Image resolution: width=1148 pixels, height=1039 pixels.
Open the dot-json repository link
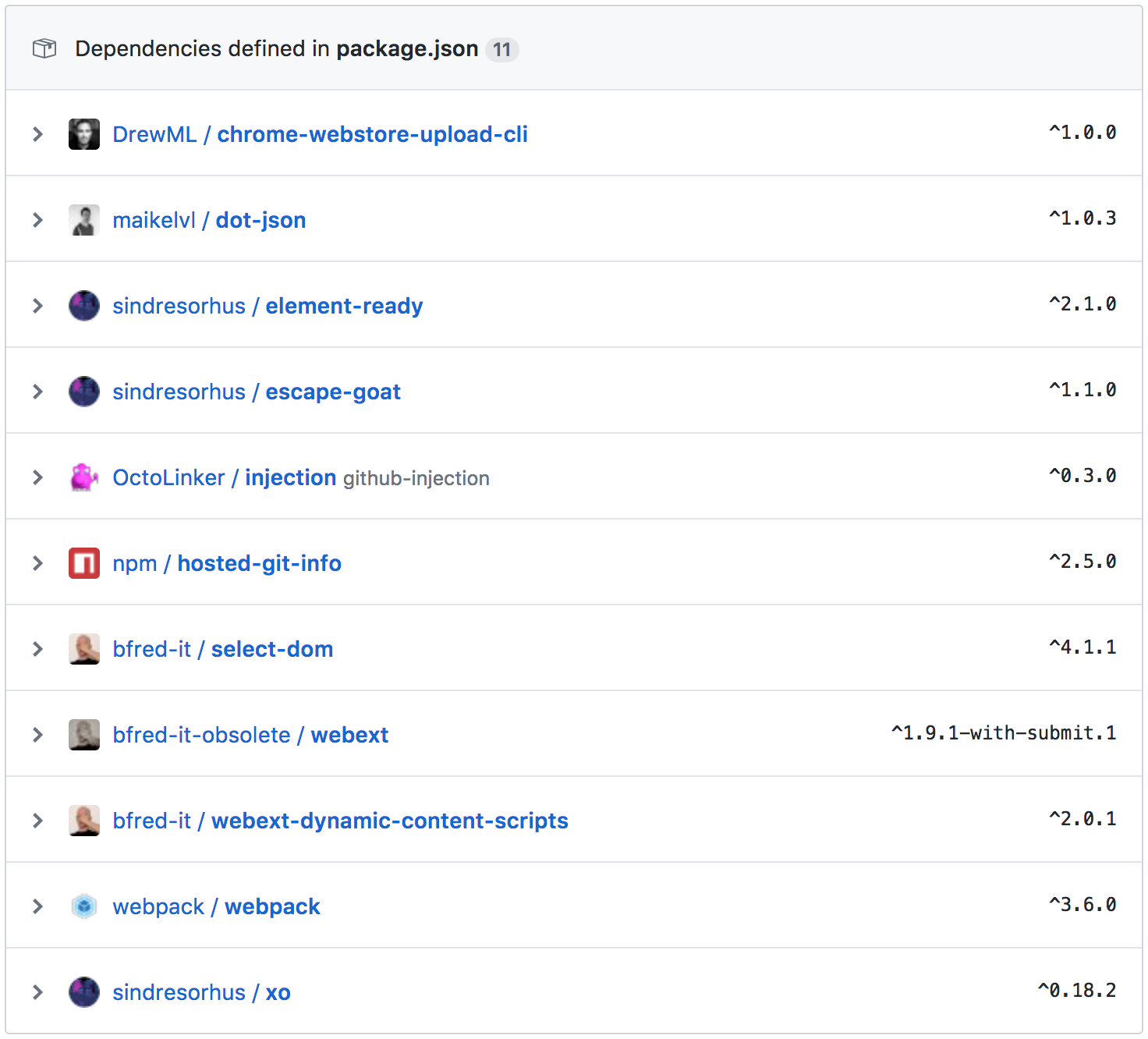click(x=260, y=219)
